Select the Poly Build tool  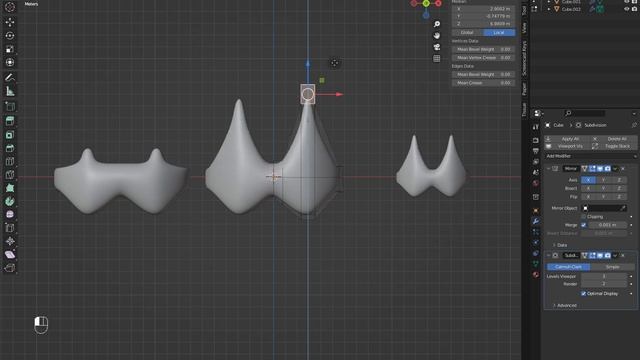[10, 188]
